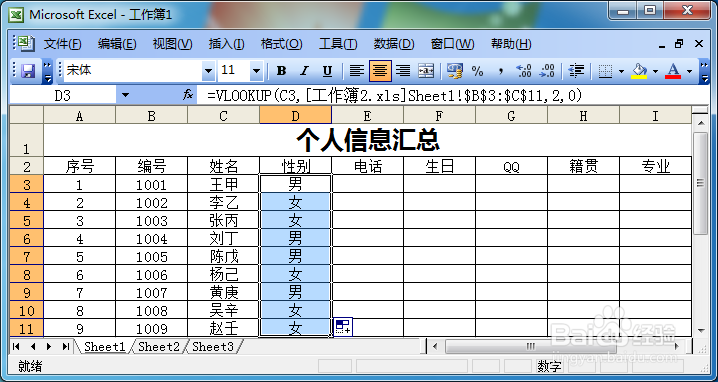Open 格式(O) menu
The width and height of the screenshot is (718, 382).
pos(282,44)
